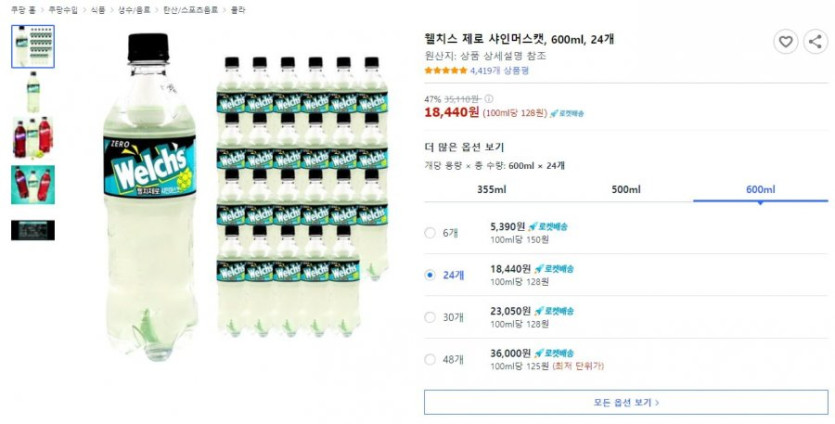835x424 pixels.
Task: Select the 6개 quantity option
Action: coord(430,233)
